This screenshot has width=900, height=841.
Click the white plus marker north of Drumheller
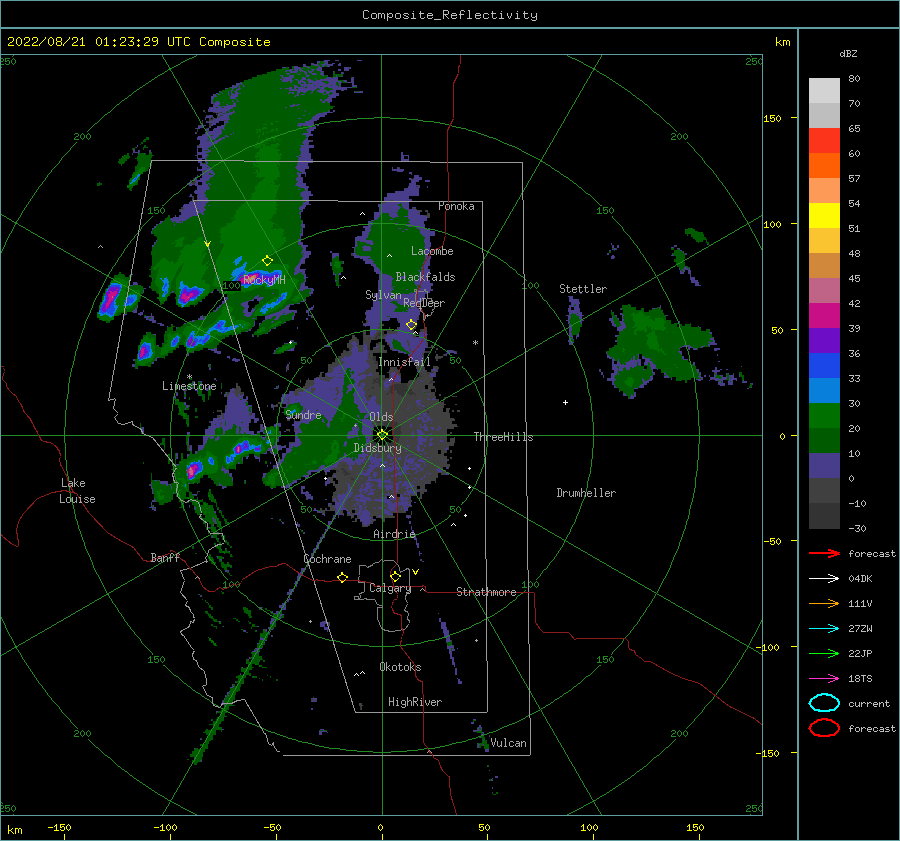pos(565,402)
